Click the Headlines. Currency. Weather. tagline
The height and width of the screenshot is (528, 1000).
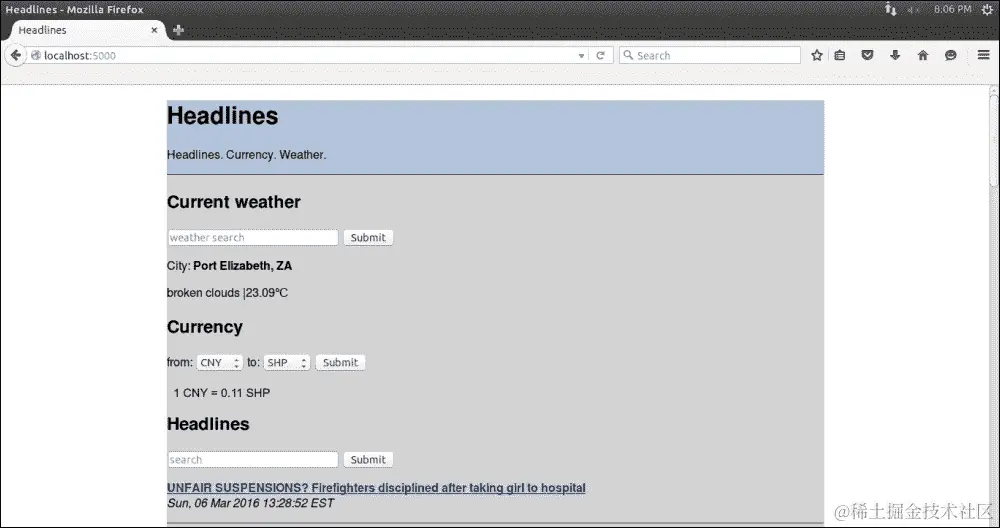click(246, 155)
